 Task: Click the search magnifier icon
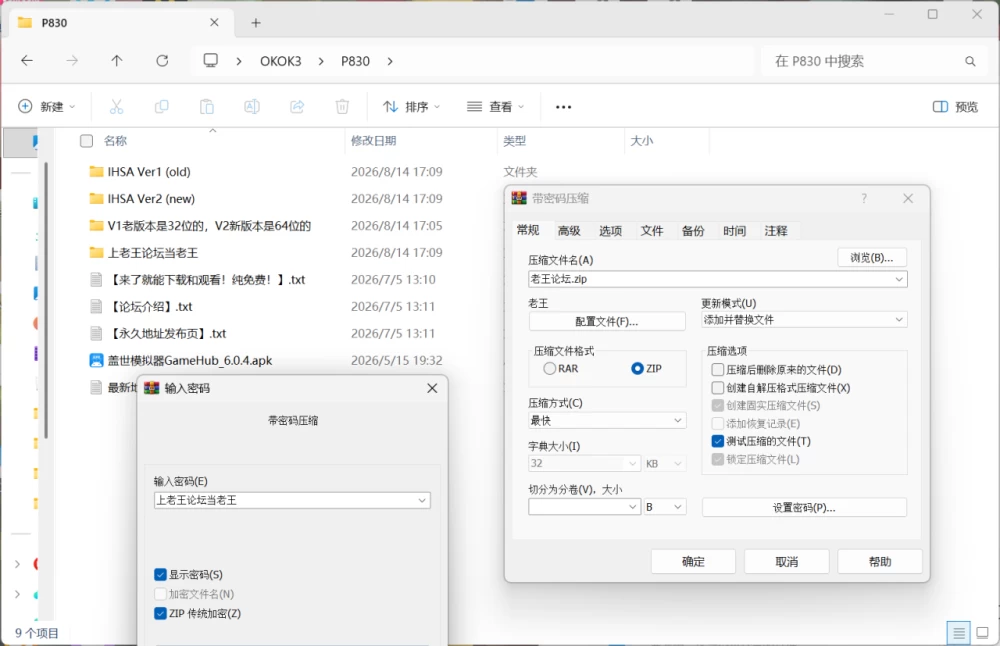(x=970, y=61)
